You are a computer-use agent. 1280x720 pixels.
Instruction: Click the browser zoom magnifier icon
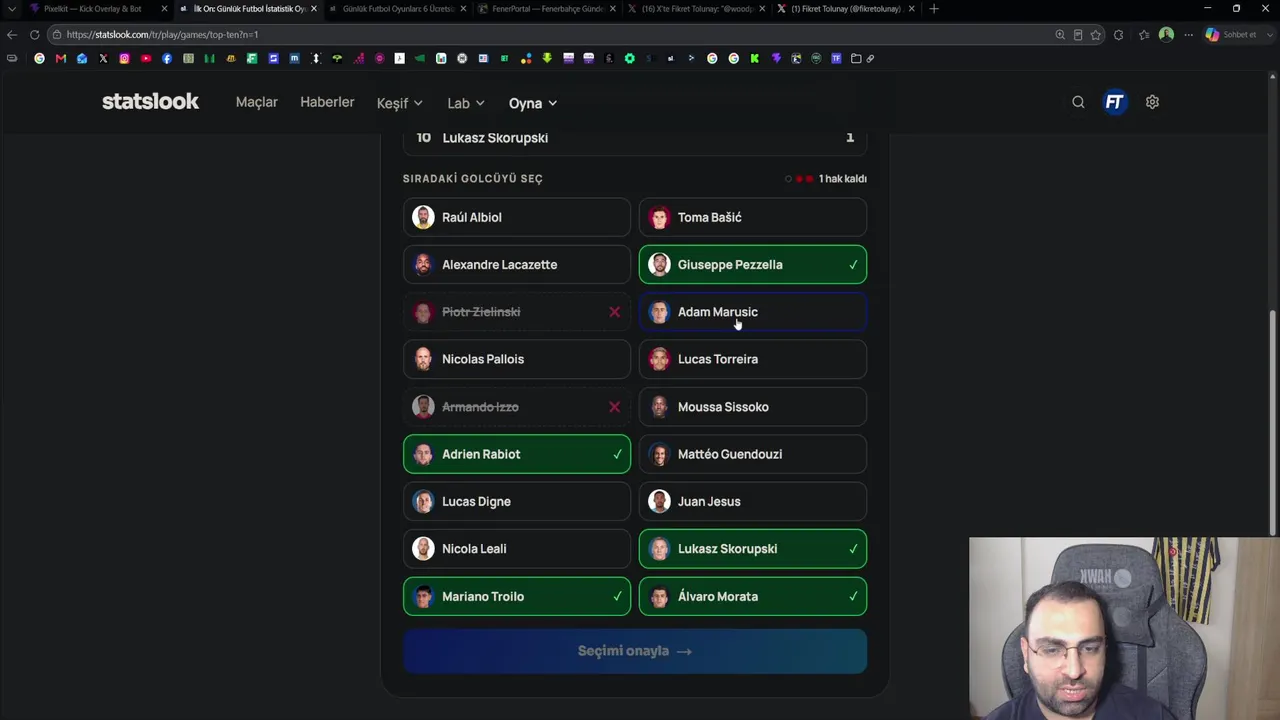[1060, 34]
